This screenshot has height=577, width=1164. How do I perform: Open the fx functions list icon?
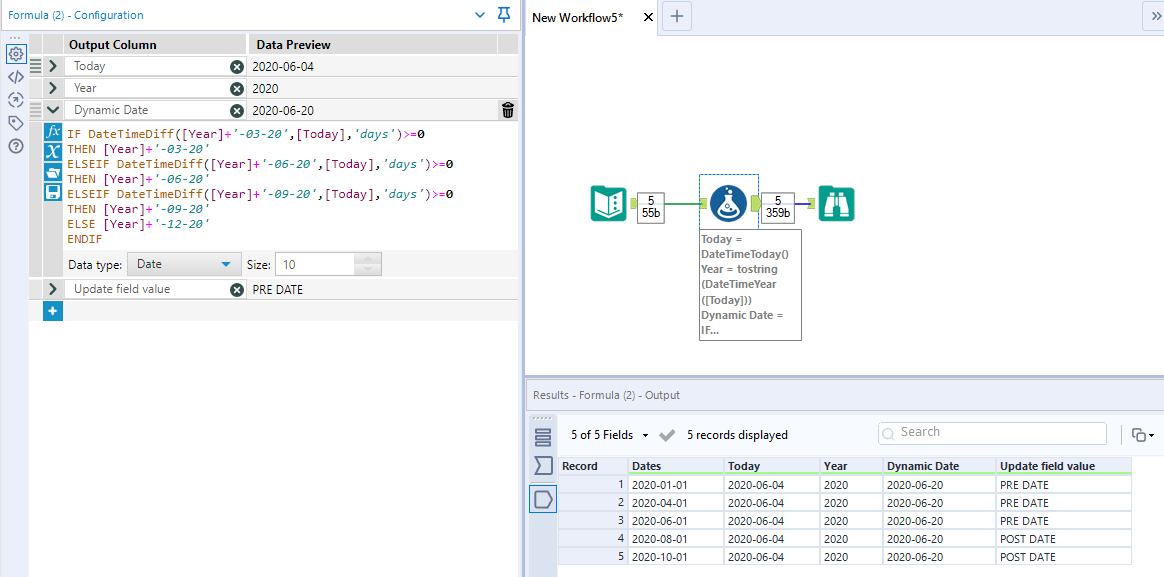[x=54, y=132]
